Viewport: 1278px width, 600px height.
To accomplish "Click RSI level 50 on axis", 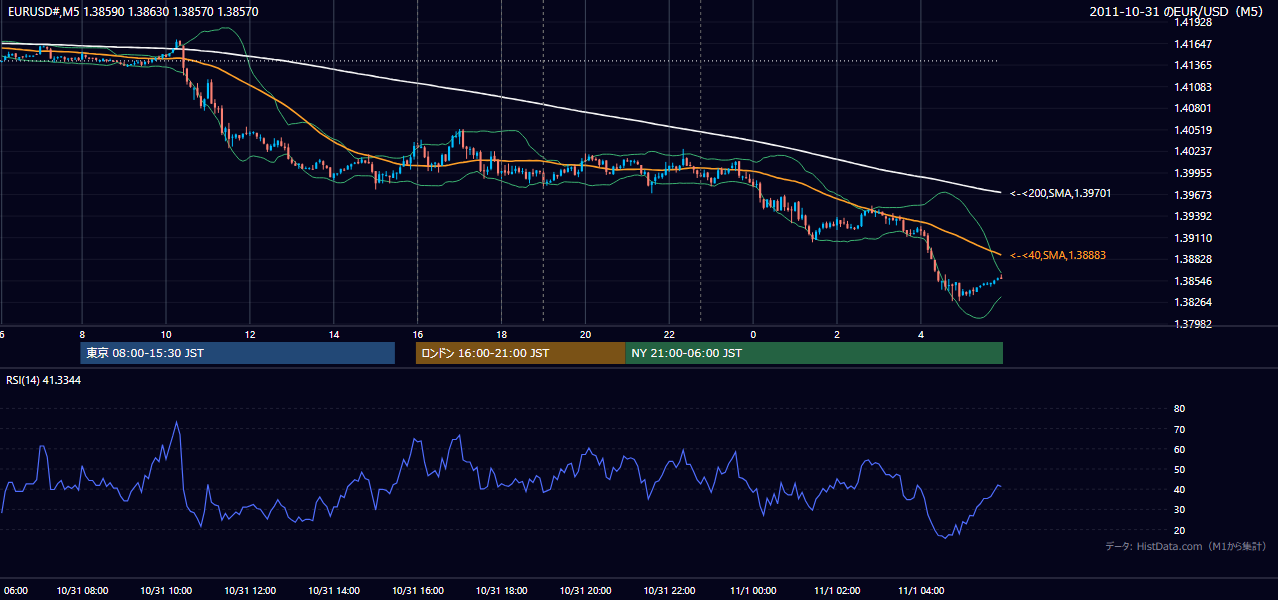I will (1179, 469).
